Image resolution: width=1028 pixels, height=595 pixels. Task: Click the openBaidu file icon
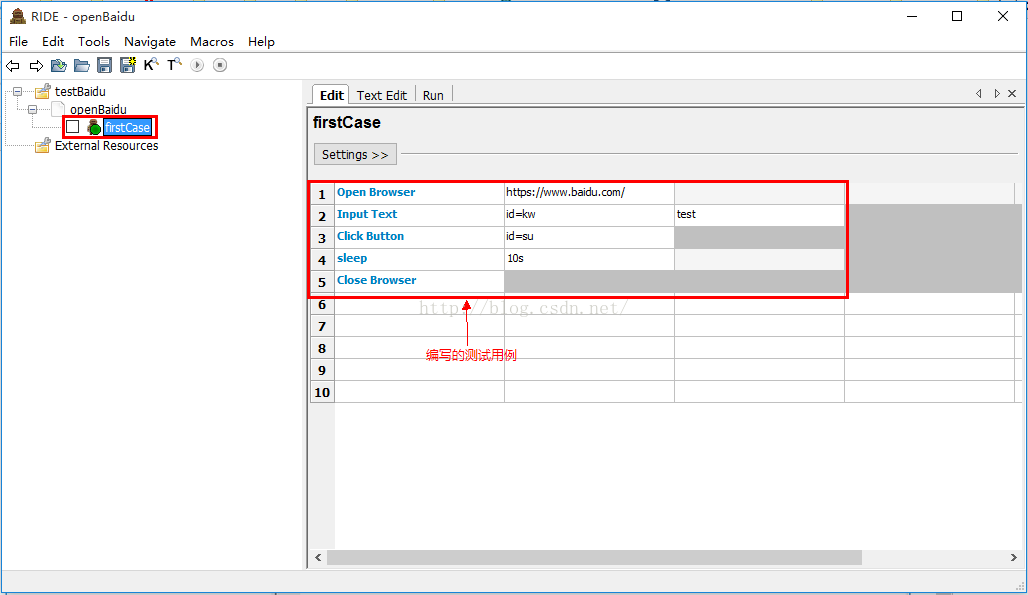(x=59, y=109)
